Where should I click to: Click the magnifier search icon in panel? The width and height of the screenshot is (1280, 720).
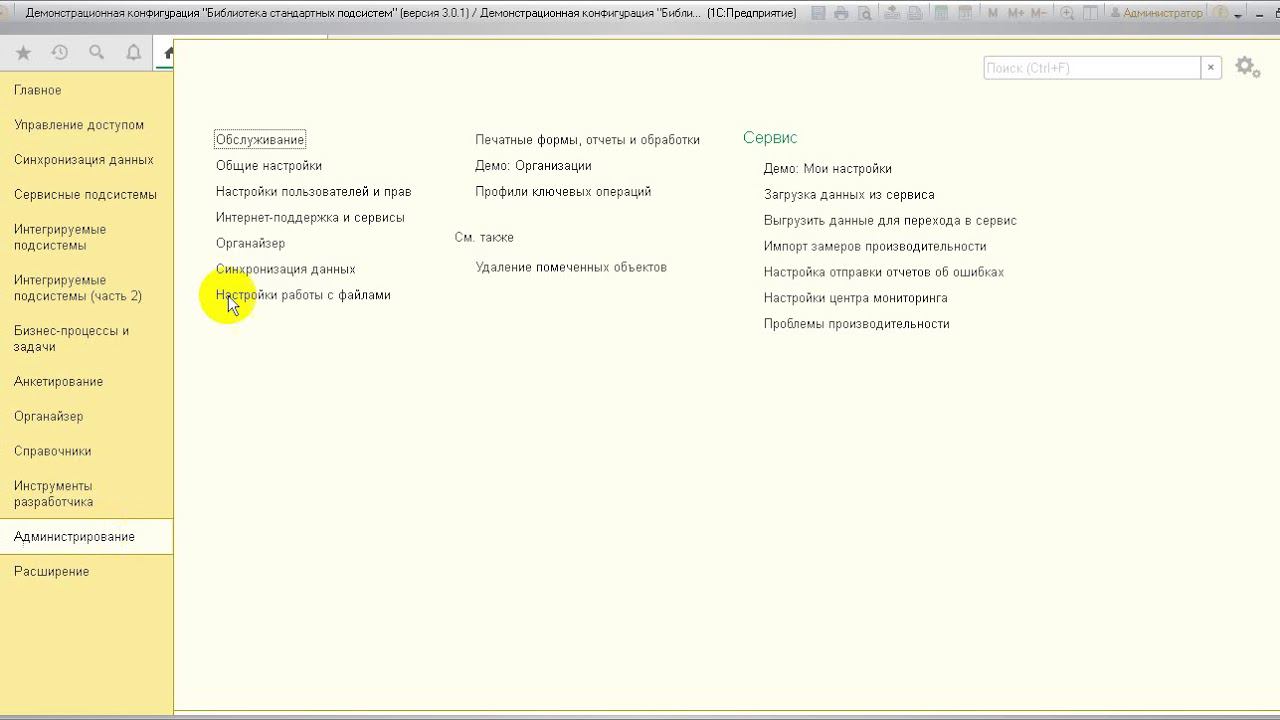(x=97, y=53)
